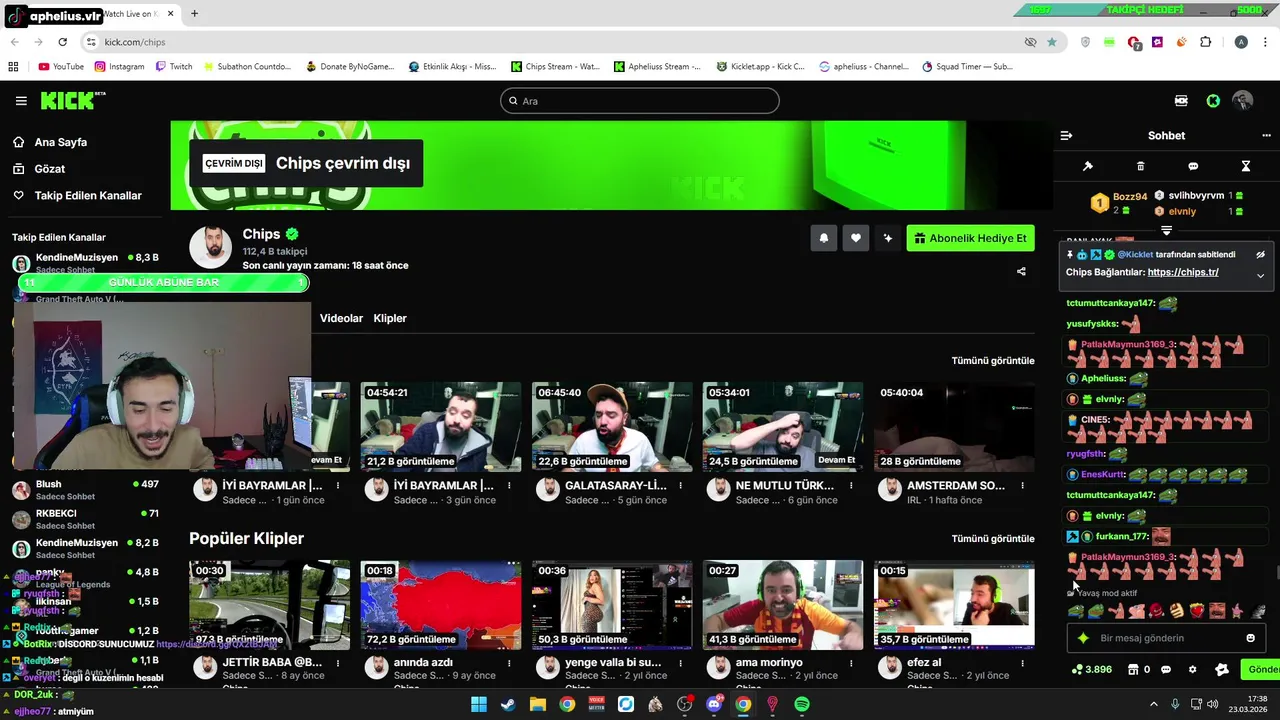Click the chat bubble icon in bottom row
The height and width of the screenshot is (720, 1280).
[1166, 670]
